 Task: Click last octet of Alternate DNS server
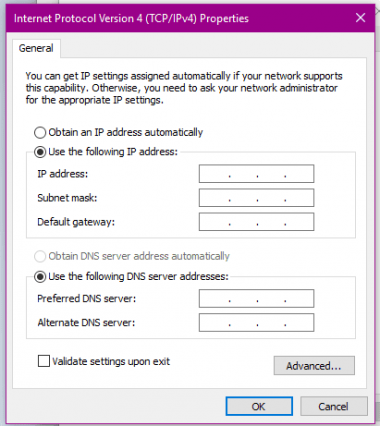pyautogui.click(x=299, y=322)
